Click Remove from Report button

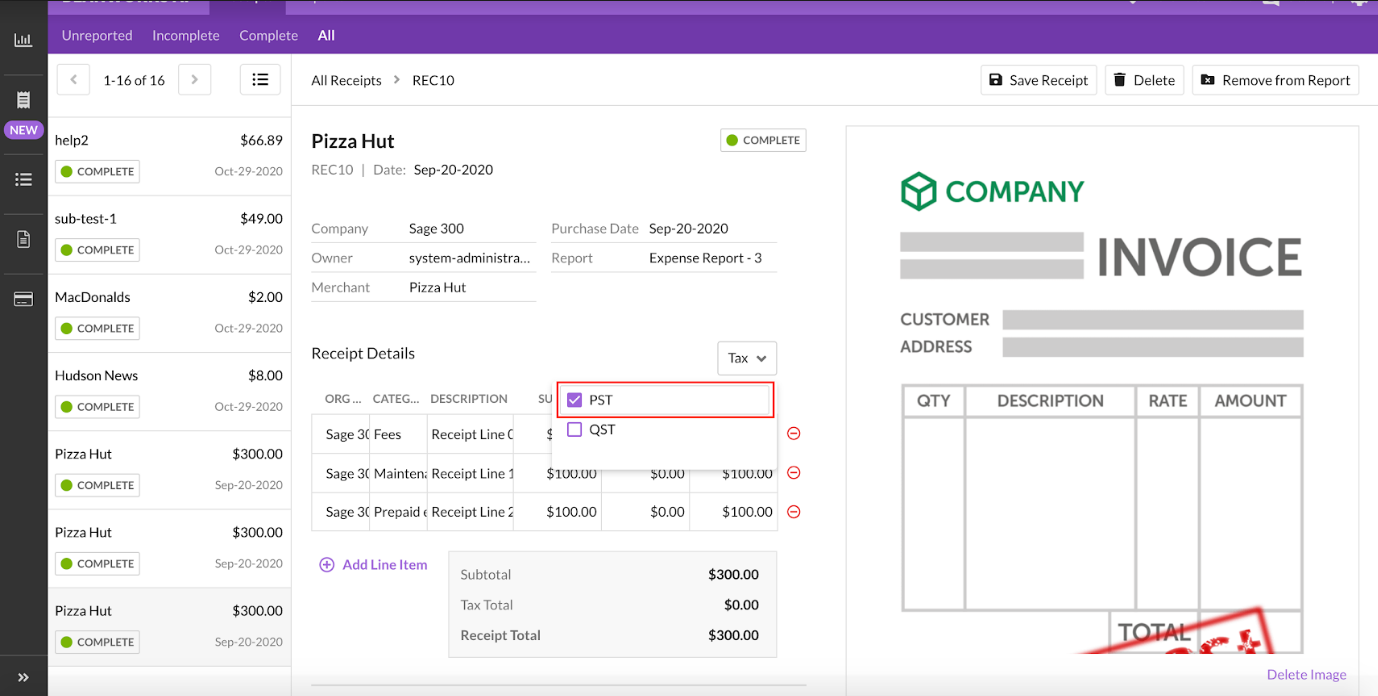[1275, 80]
